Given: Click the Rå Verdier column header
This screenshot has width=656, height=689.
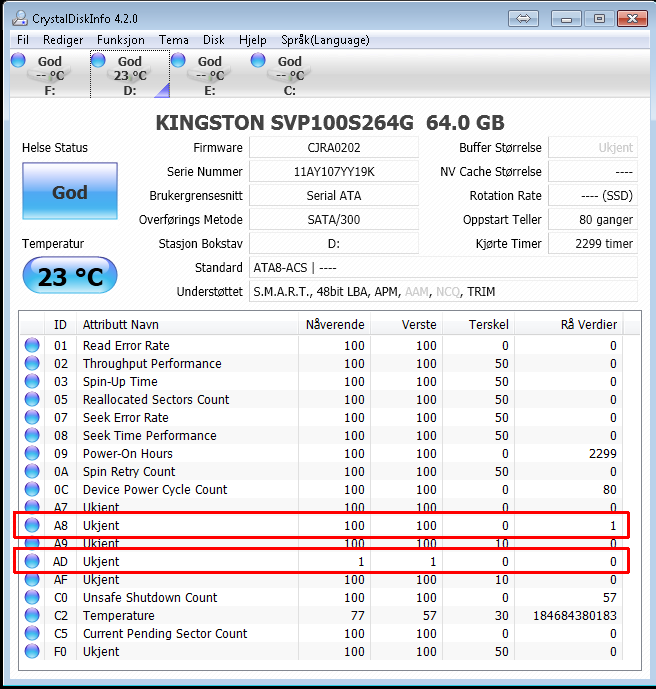Looking at the screenshot, I should [569, 324].
